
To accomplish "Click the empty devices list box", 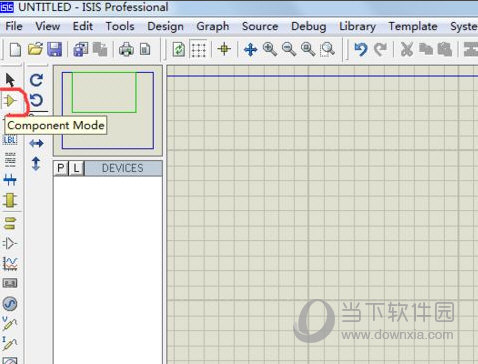I will [x=108, y=270].
